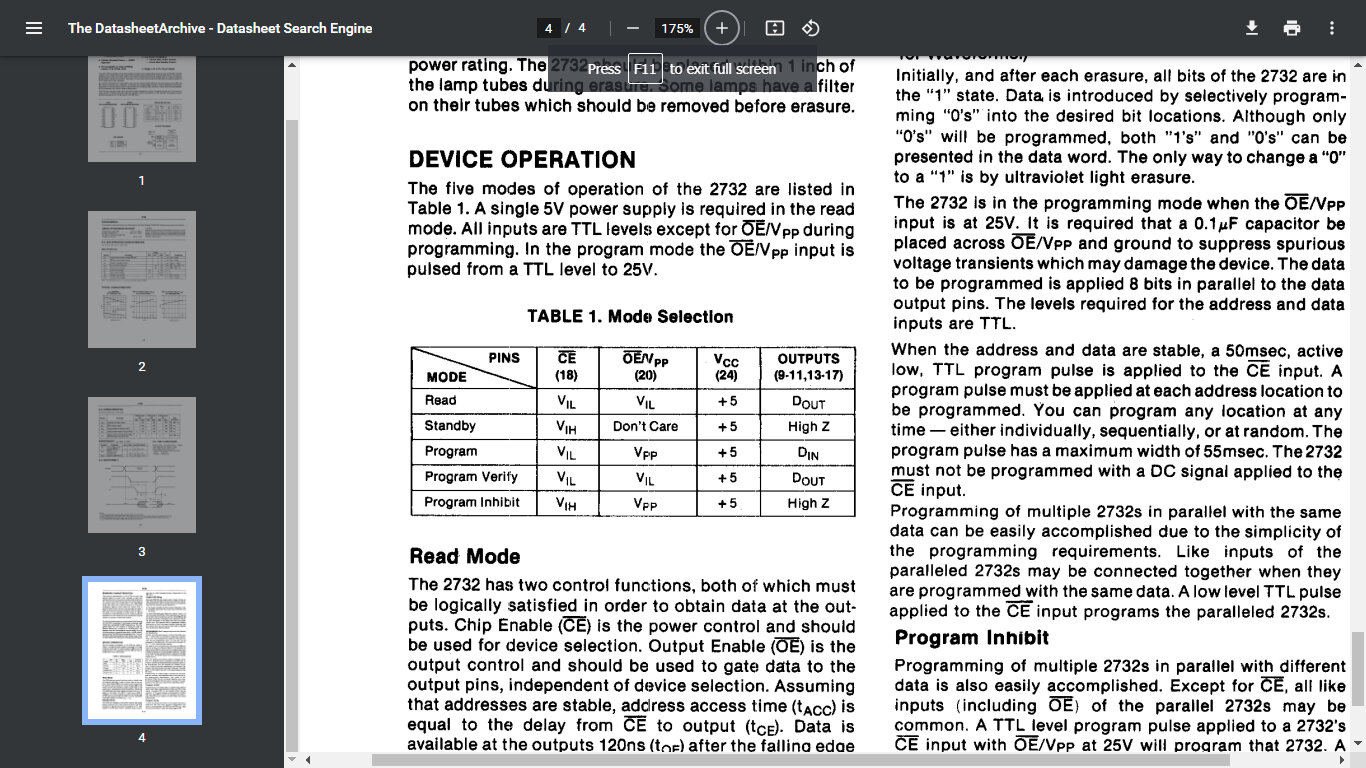Open page 3 thumbnail
This screenshot has width=1366, height=768.
point(142,465)
